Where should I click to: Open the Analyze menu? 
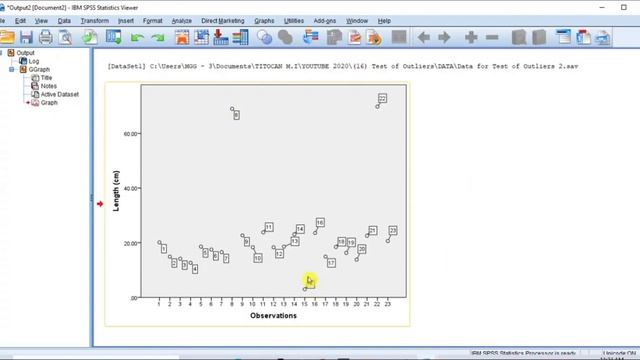tap(182, 21)
